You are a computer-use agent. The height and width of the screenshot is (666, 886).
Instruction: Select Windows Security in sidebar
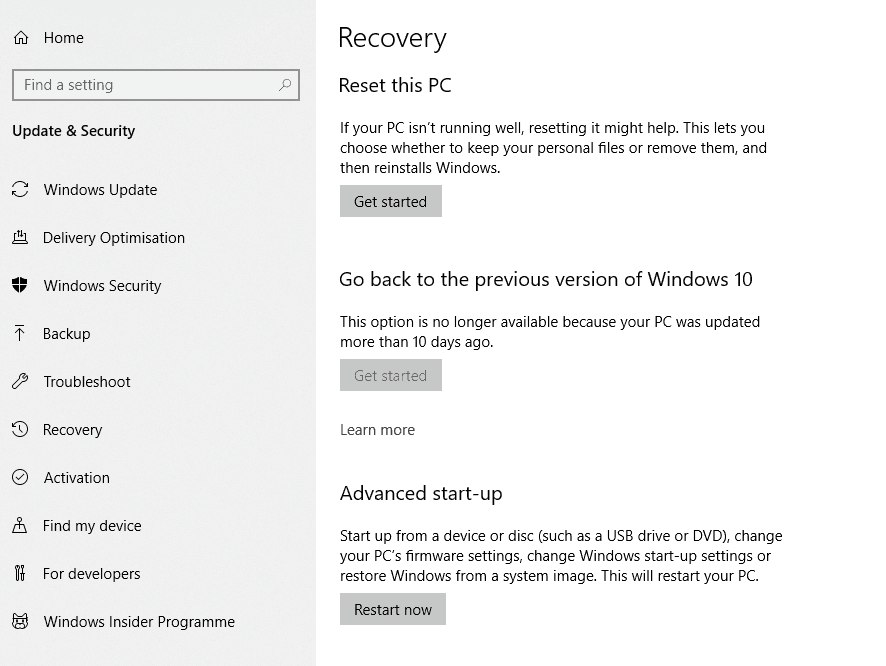[x=102, y=286]
